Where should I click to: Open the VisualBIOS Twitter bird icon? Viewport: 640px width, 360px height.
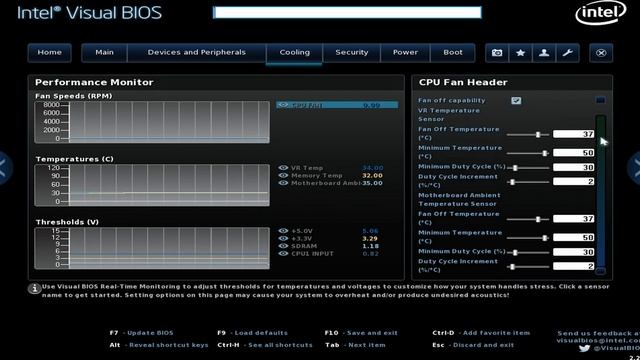point(584,348)
